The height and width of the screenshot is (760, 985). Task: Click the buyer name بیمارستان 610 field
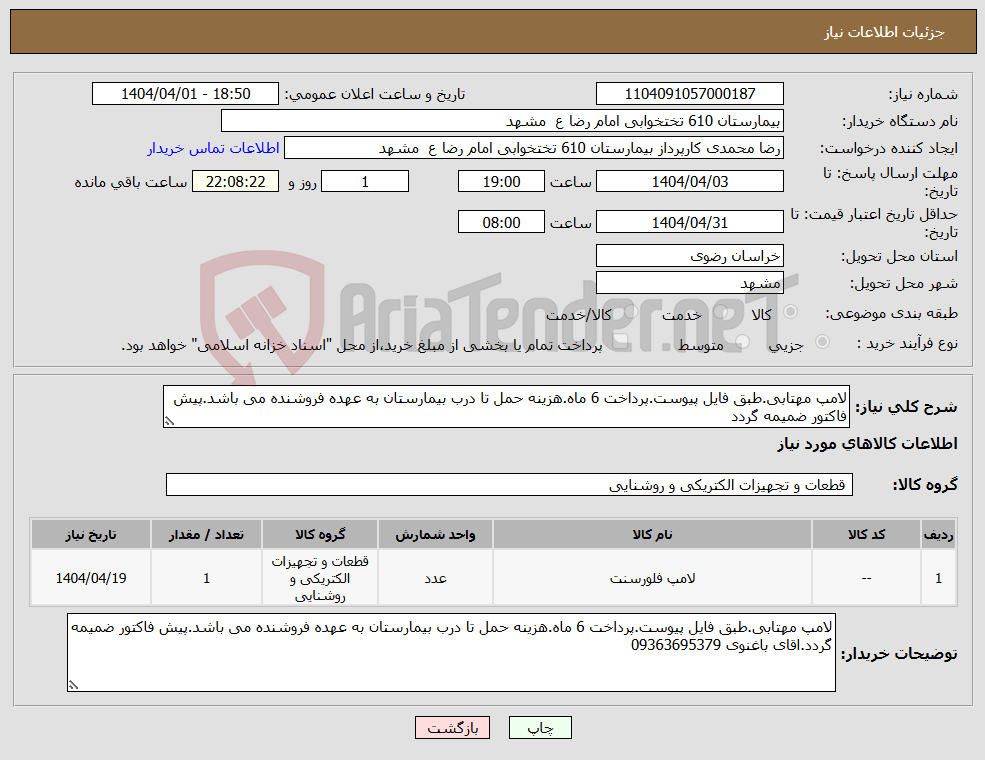pyautogui.click(x=503, y=121)
